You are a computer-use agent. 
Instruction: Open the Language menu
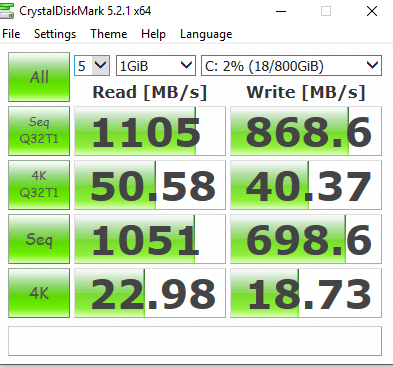[206, 34]
